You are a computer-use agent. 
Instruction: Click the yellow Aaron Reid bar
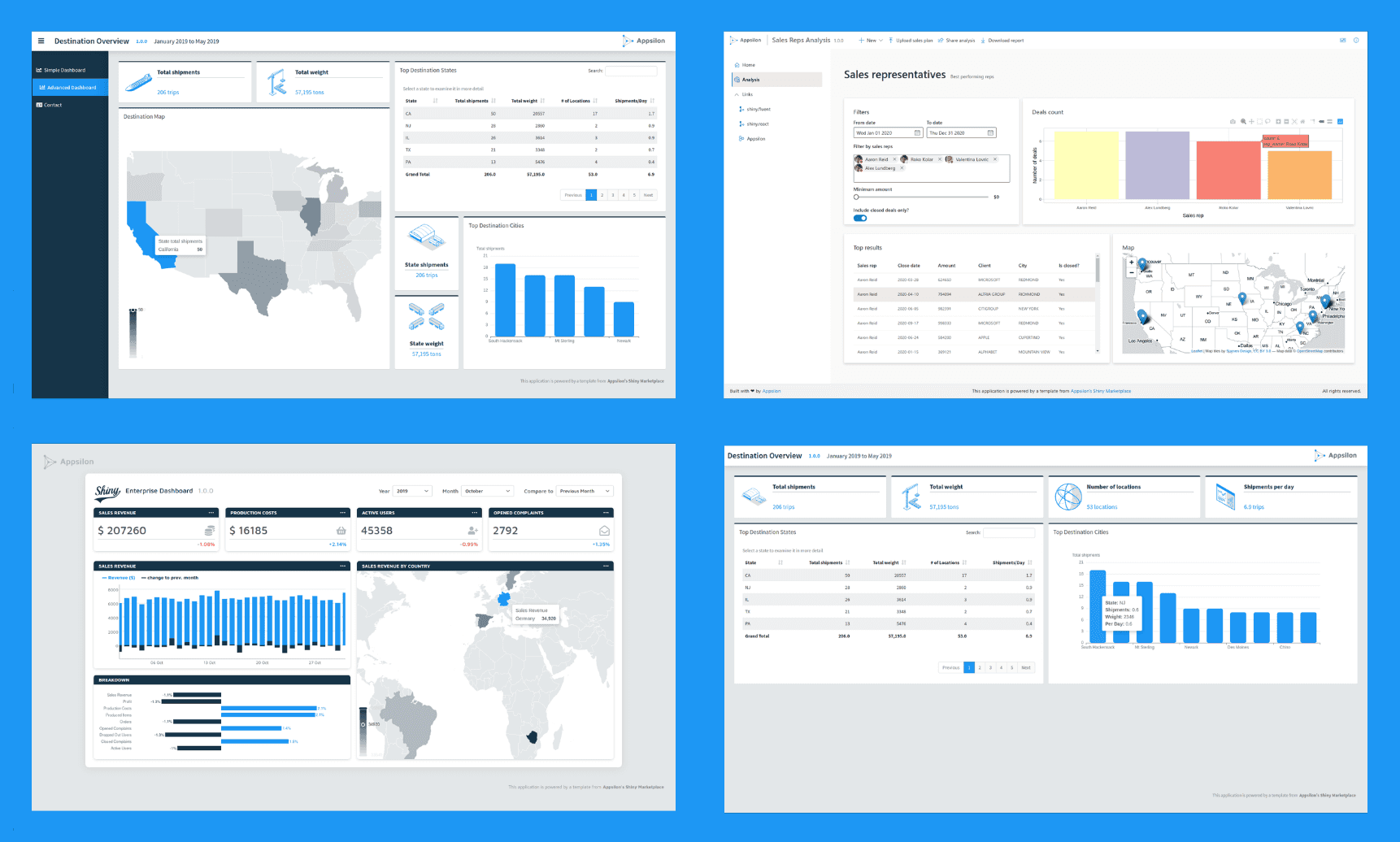point(1086,165)
